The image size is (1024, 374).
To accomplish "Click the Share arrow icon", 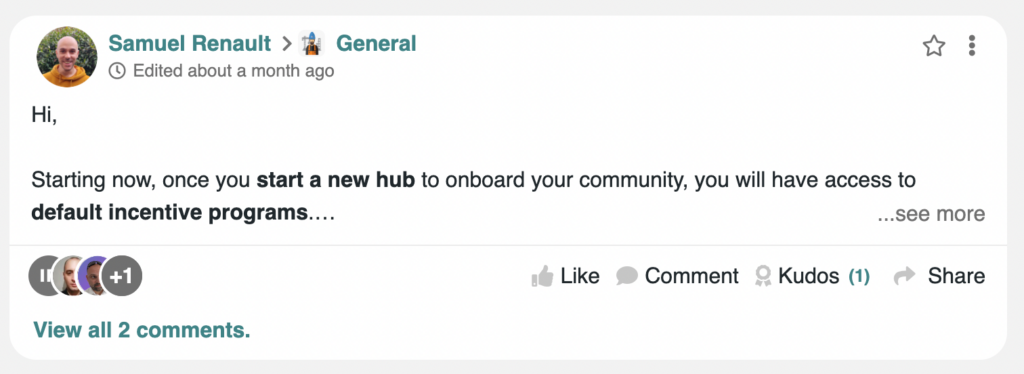I will tap(904, 276).
